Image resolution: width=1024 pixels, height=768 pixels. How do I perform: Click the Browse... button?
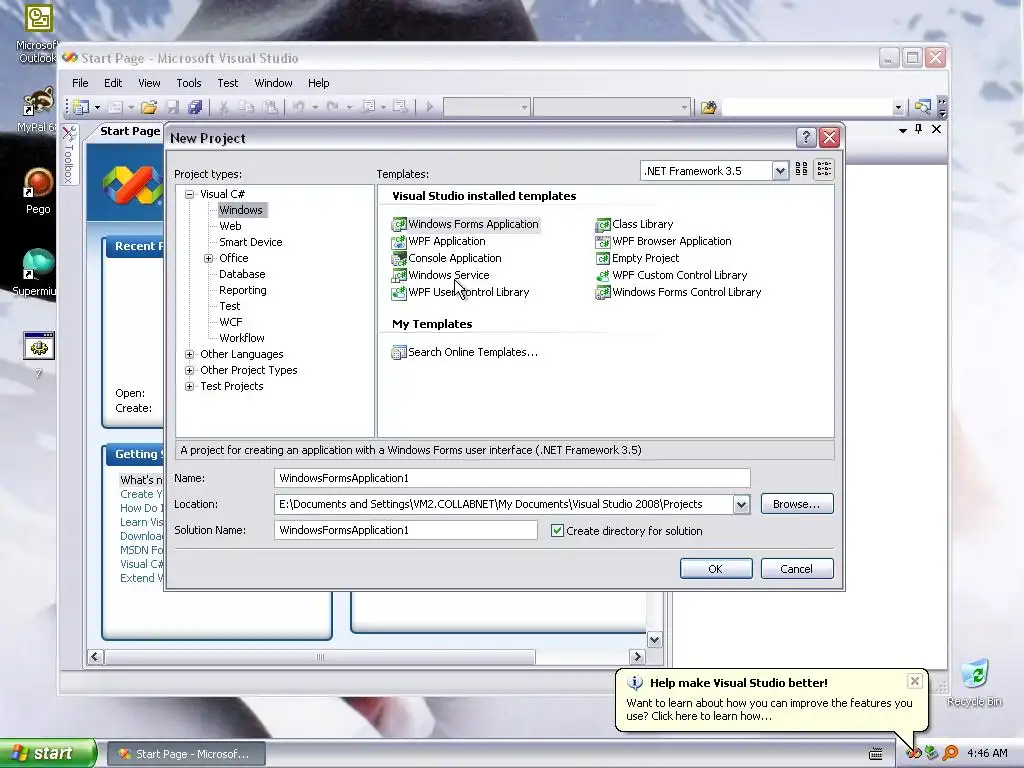click(797, 504)
